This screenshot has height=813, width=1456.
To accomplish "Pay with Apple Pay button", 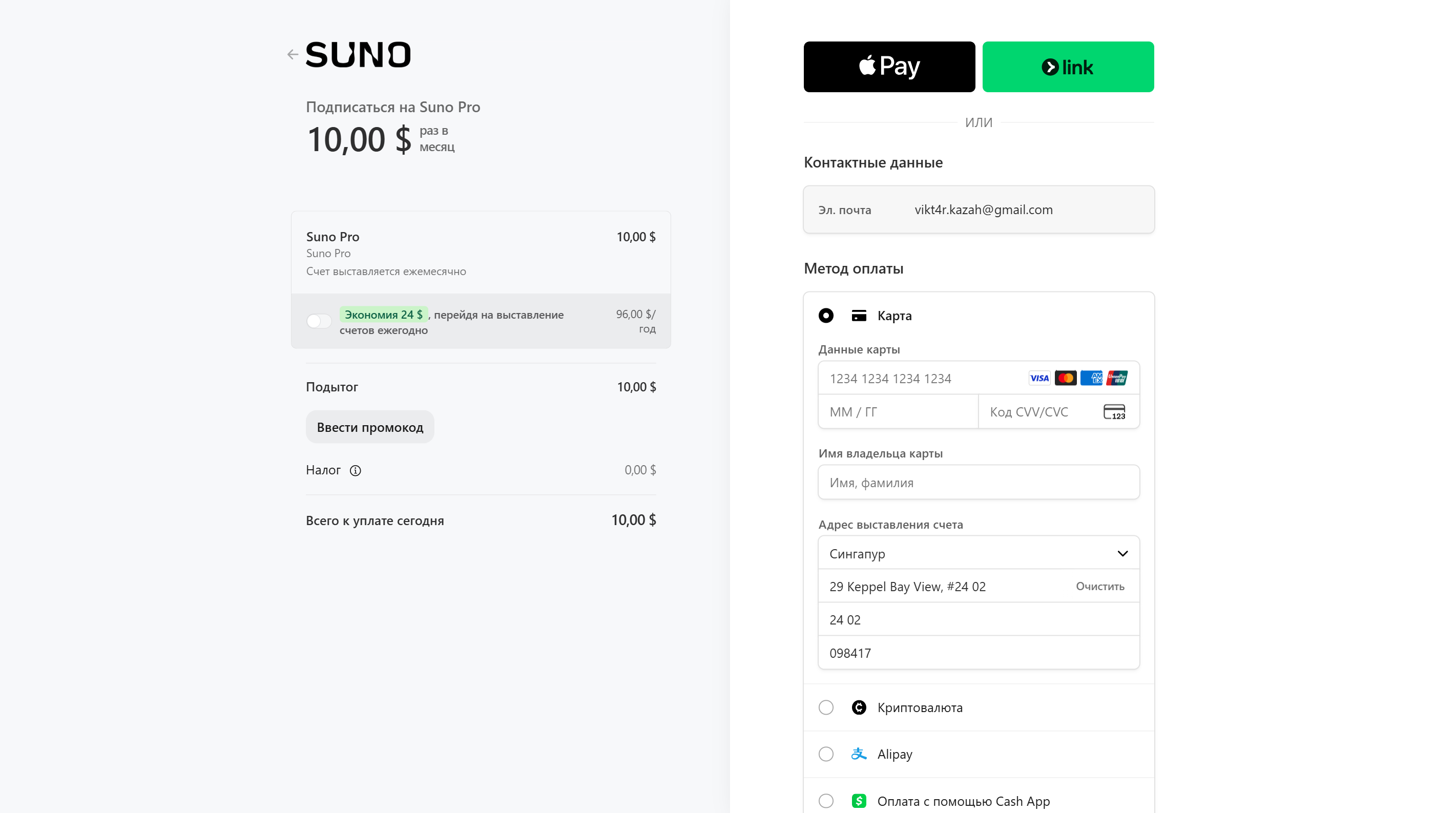I will point(889,67).
